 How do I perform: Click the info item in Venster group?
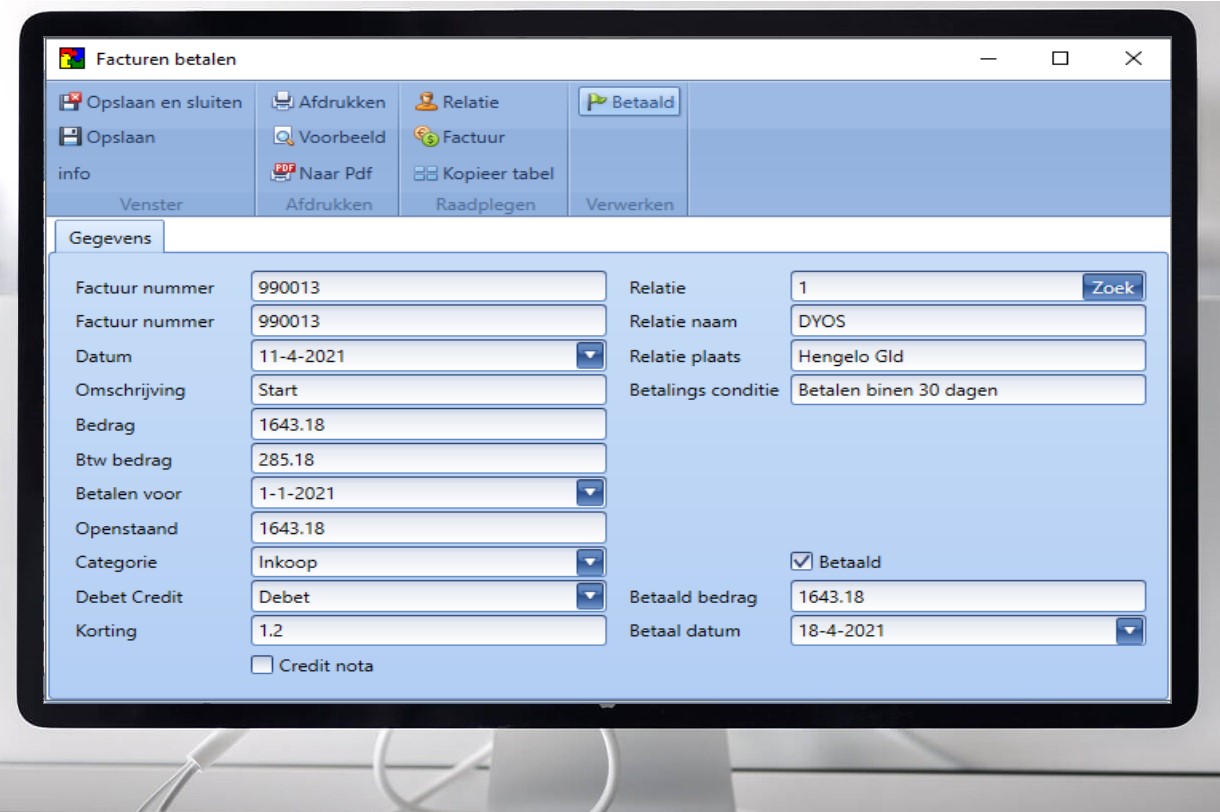click(74, 173)
